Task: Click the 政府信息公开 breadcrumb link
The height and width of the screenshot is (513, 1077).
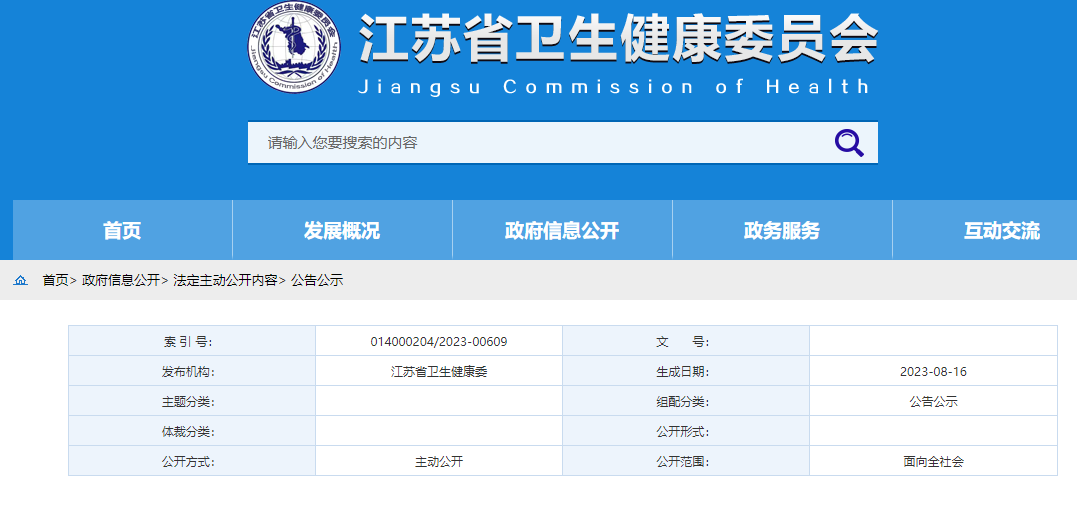Action: pos(121,281)
